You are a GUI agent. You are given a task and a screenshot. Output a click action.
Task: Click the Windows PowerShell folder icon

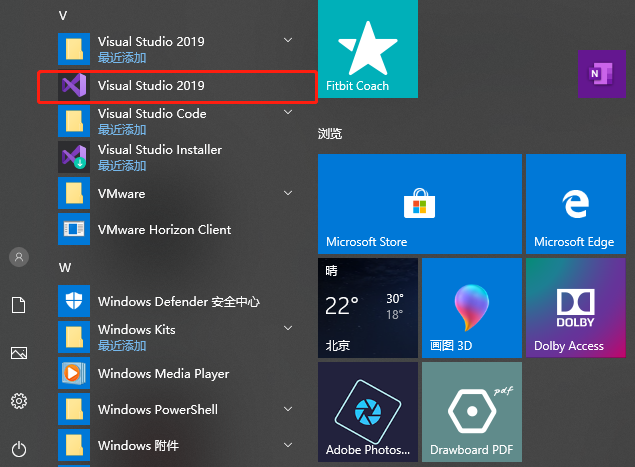74,409
